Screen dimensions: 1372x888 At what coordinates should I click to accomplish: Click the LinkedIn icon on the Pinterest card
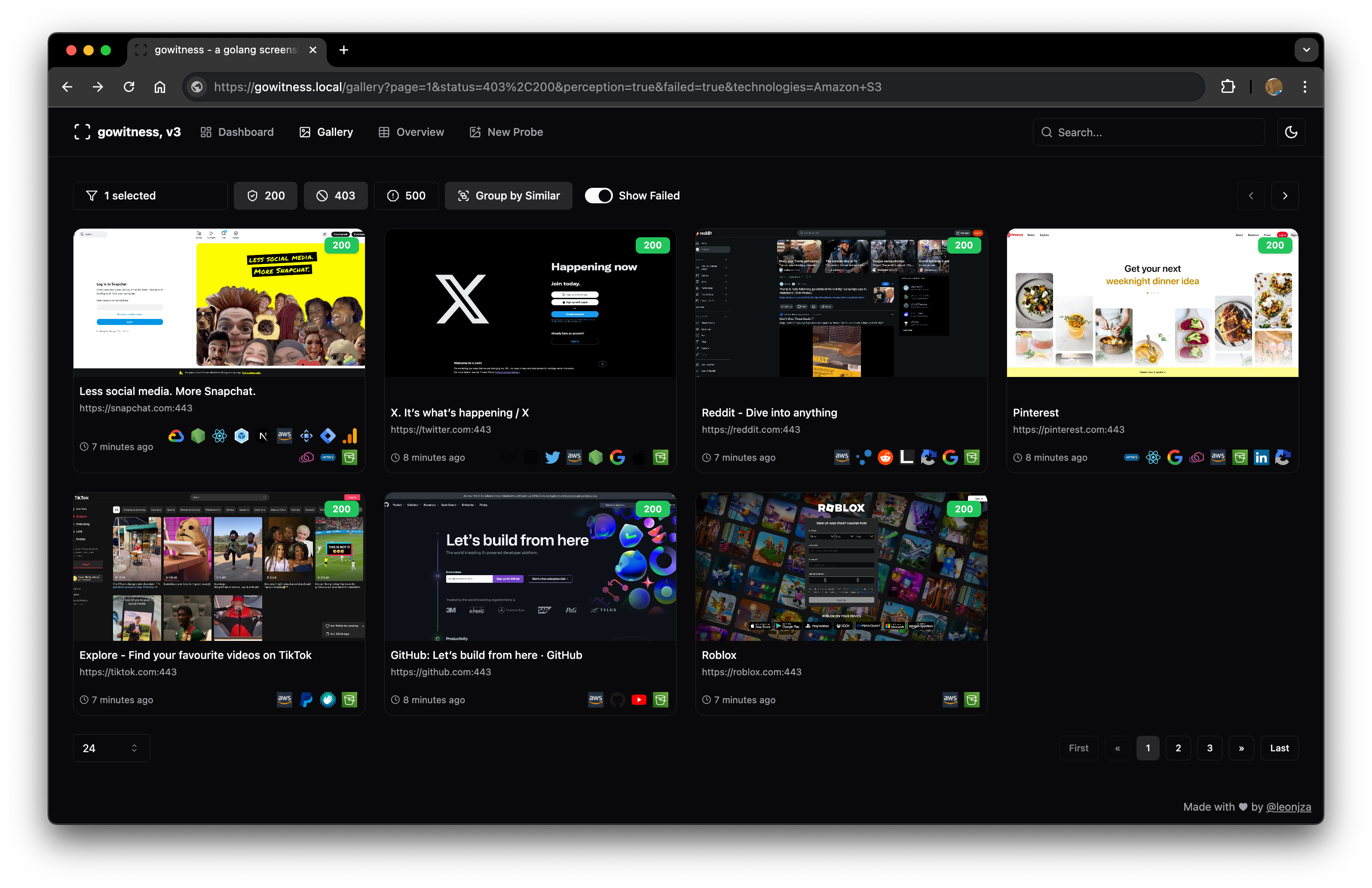point(1261,457)
